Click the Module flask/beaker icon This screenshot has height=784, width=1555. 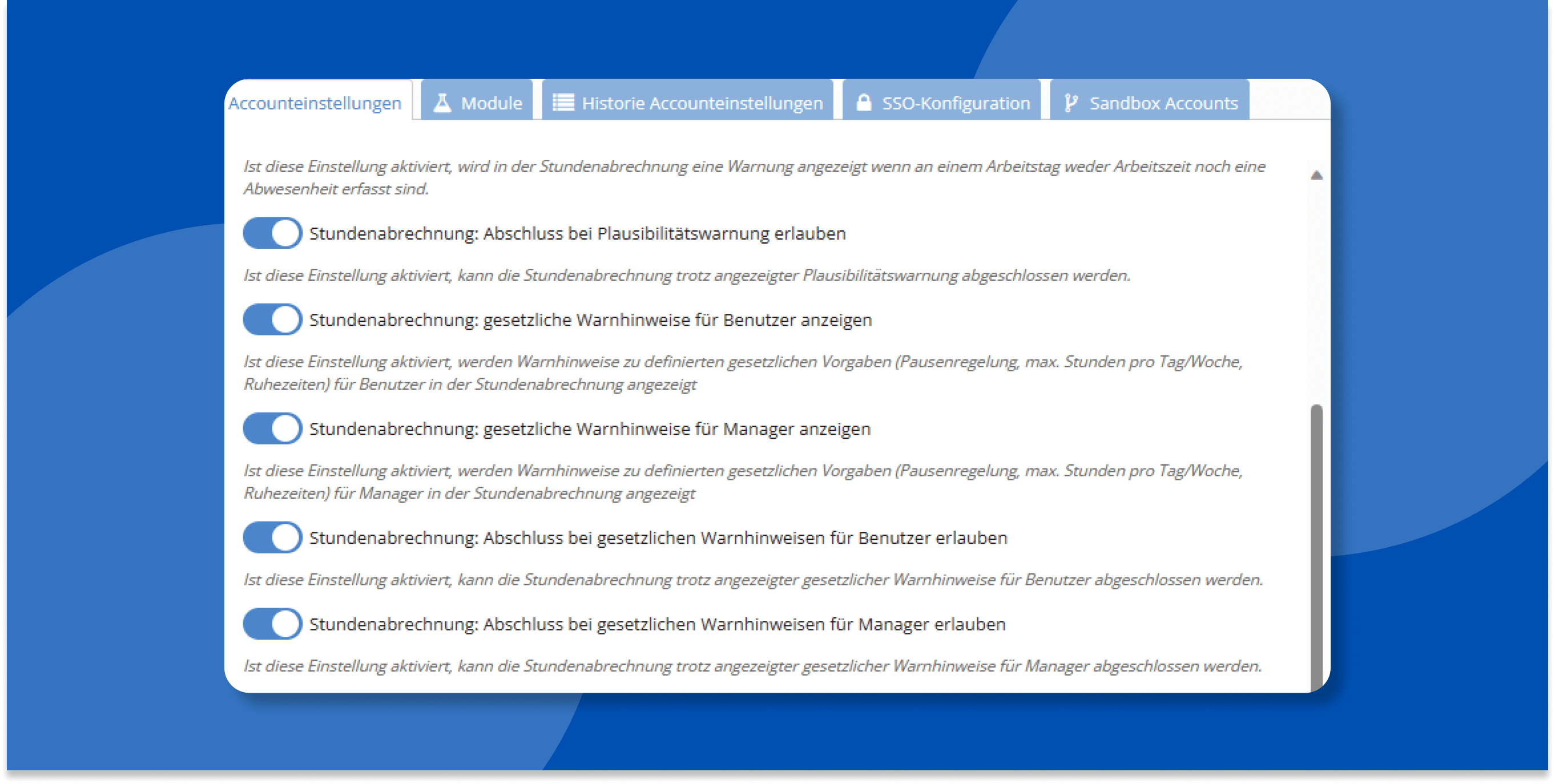[x=442, y=102]
